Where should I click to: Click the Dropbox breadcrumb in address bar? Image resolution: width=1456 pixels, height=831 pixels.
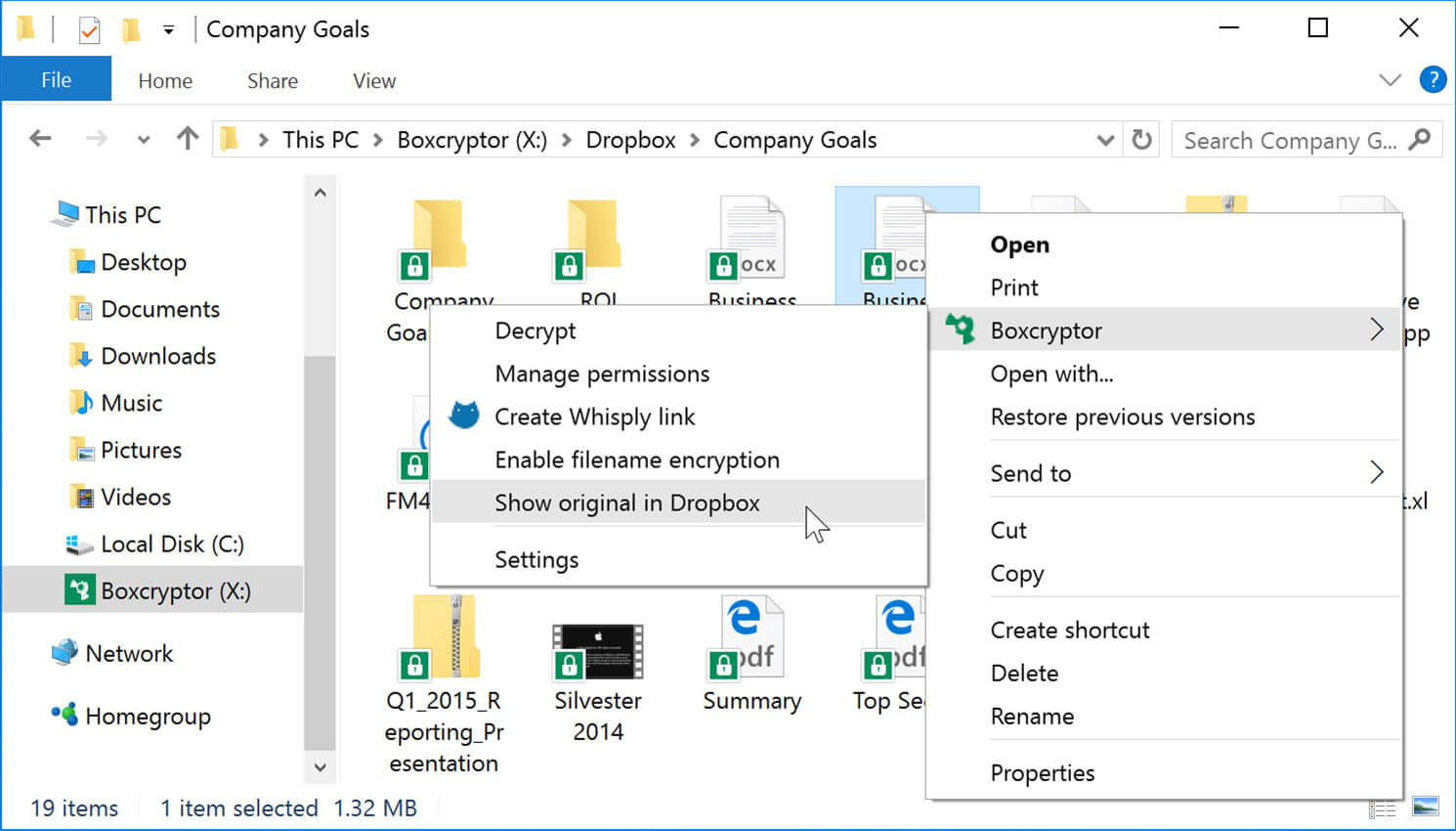click(630, 140)
